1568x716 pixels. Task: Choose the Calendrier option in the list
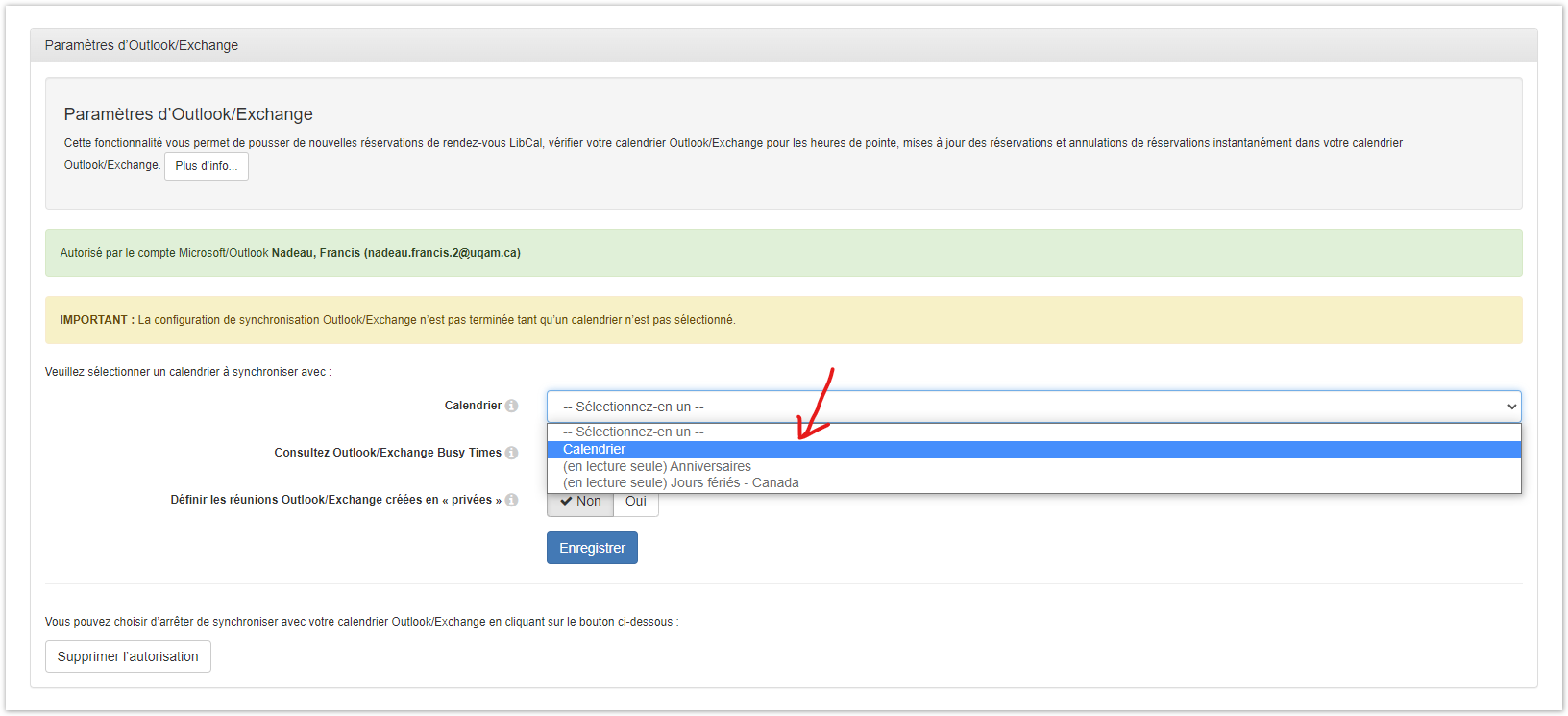click(x=1034, y=450)
